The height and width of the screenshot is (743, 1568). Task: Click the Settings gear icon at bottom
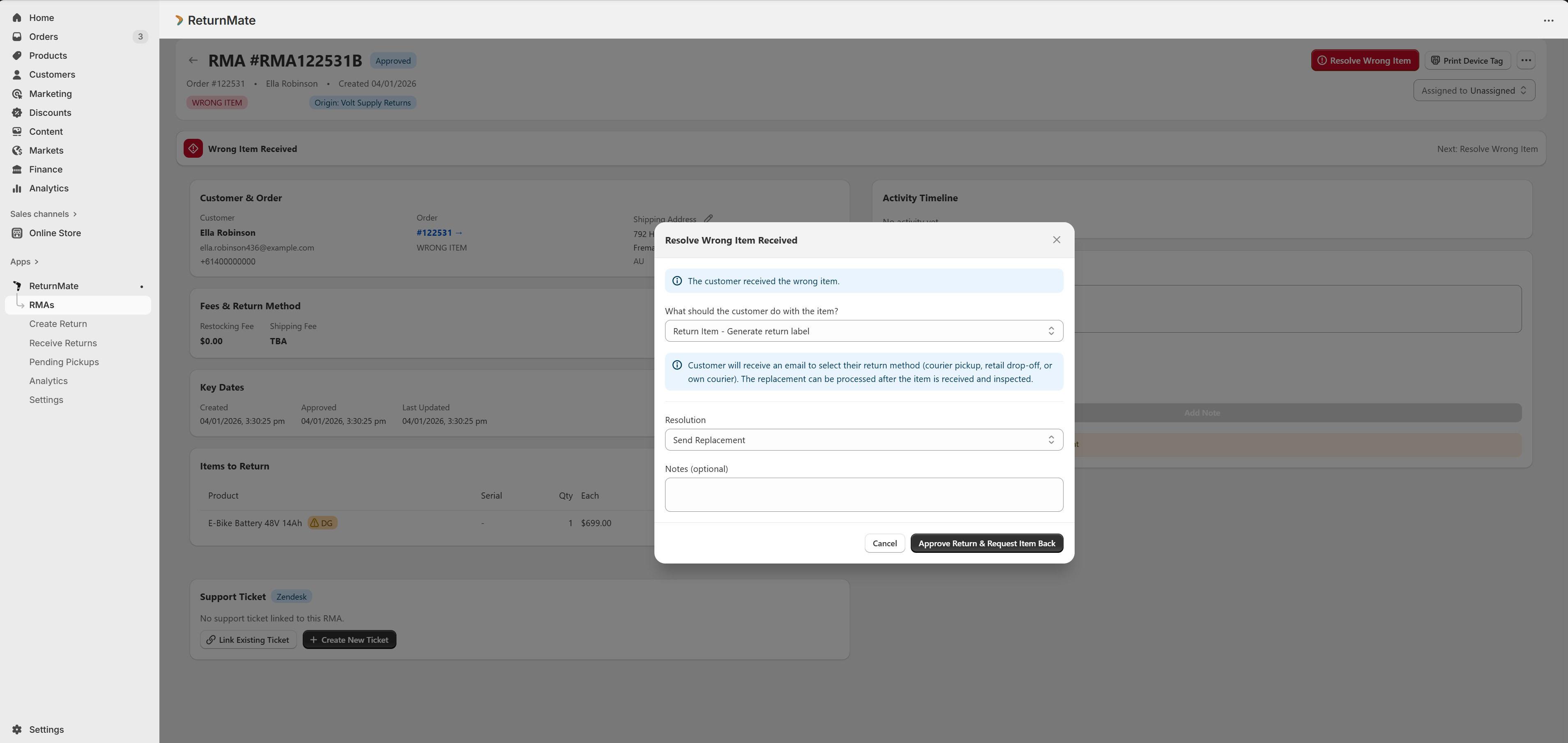tap(17, 729)
